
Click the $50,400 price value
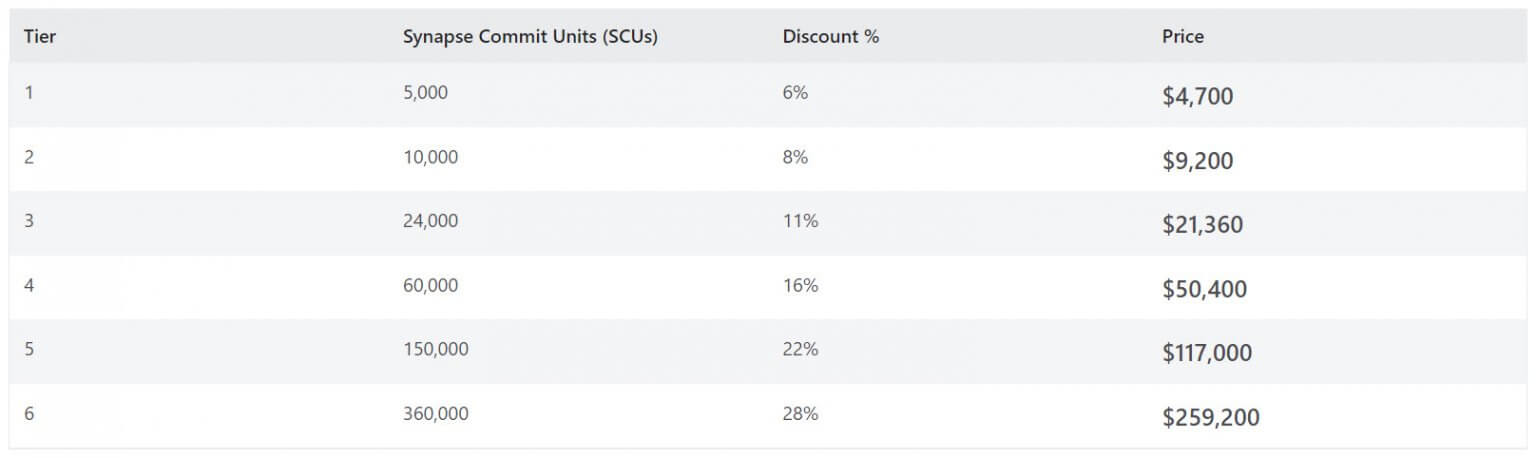[1204, 290]
